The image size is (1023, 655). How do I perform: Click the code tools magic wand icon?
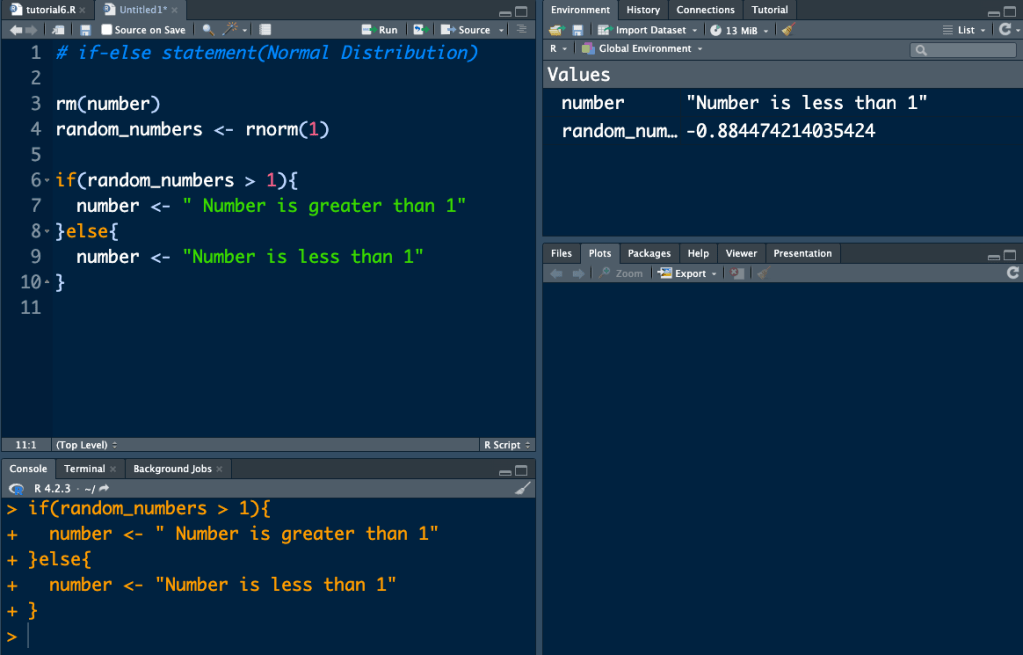[229, 30]
